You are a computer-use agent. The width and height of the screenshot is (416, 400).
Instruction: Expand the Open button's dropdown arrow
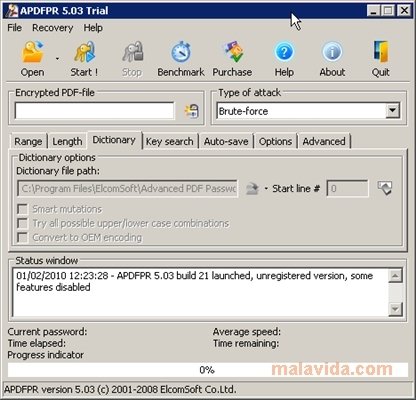(x=57, y=59)
